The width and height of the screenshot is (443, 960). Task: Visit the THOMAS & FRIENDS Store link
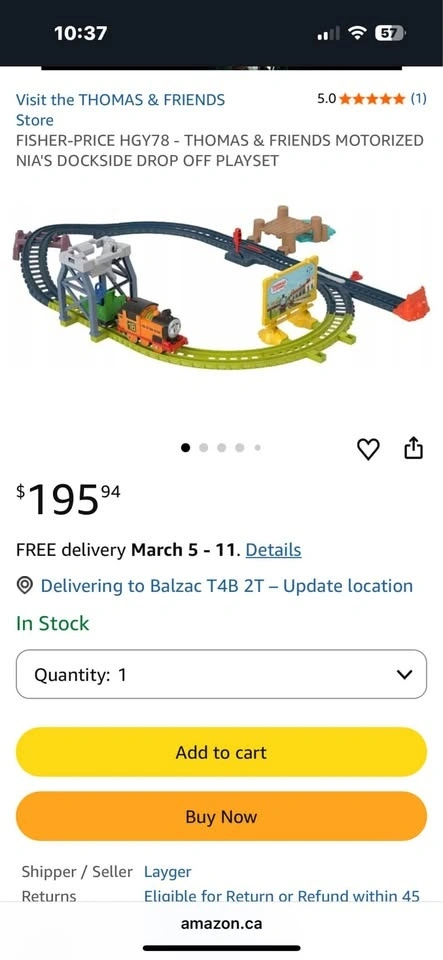click(120, 110)
